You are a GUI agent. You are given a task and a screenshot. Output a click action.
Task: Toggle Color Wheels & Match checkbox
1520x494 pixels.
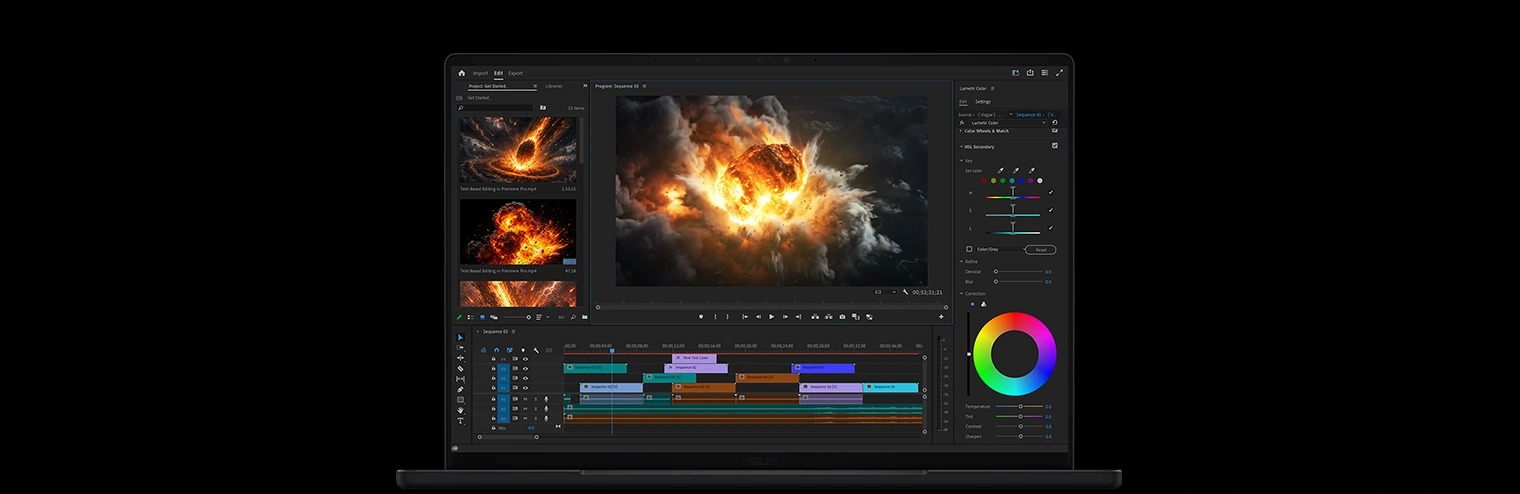click(x=1055, y=130)
